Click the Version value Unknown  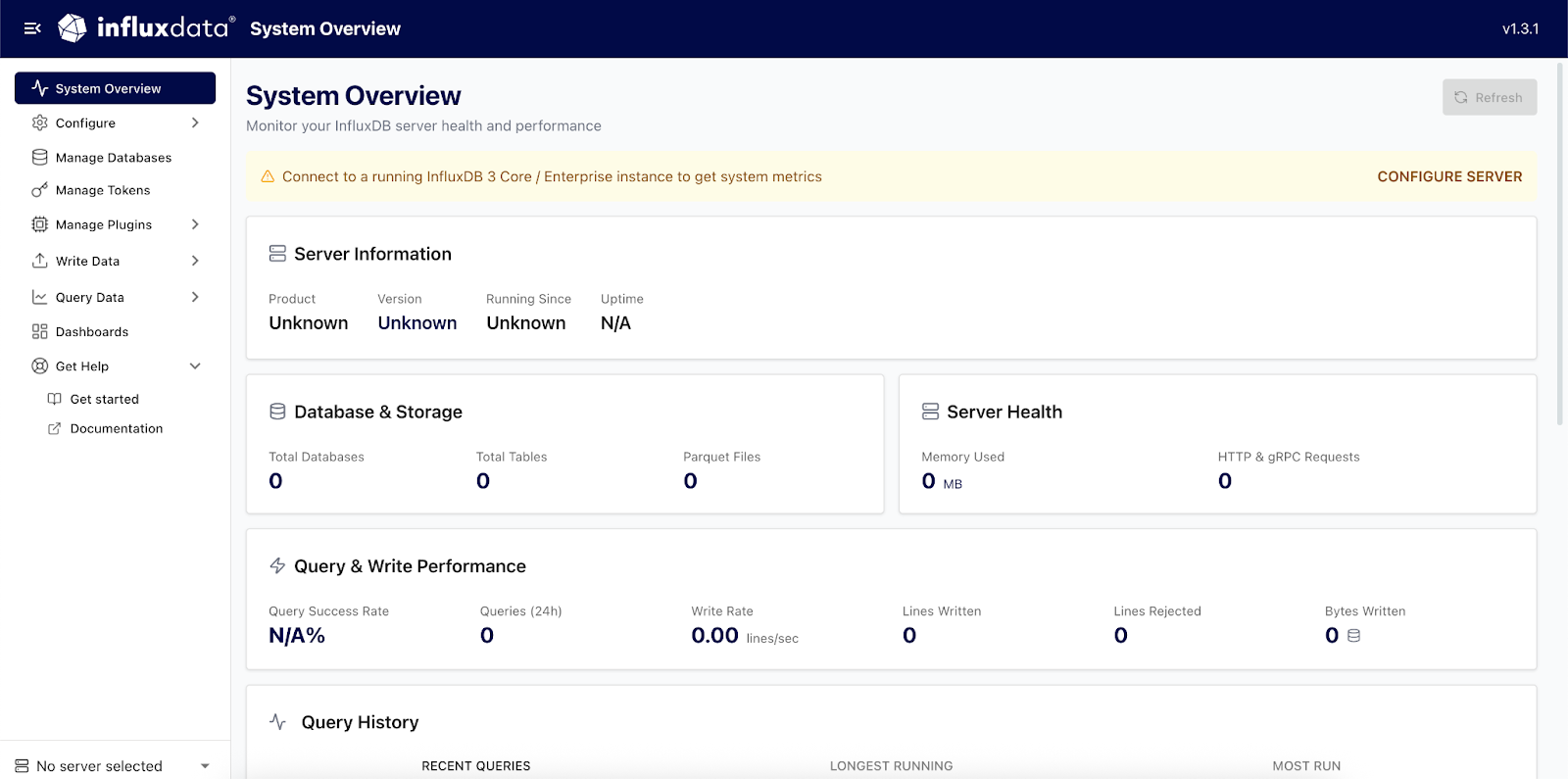417,323
